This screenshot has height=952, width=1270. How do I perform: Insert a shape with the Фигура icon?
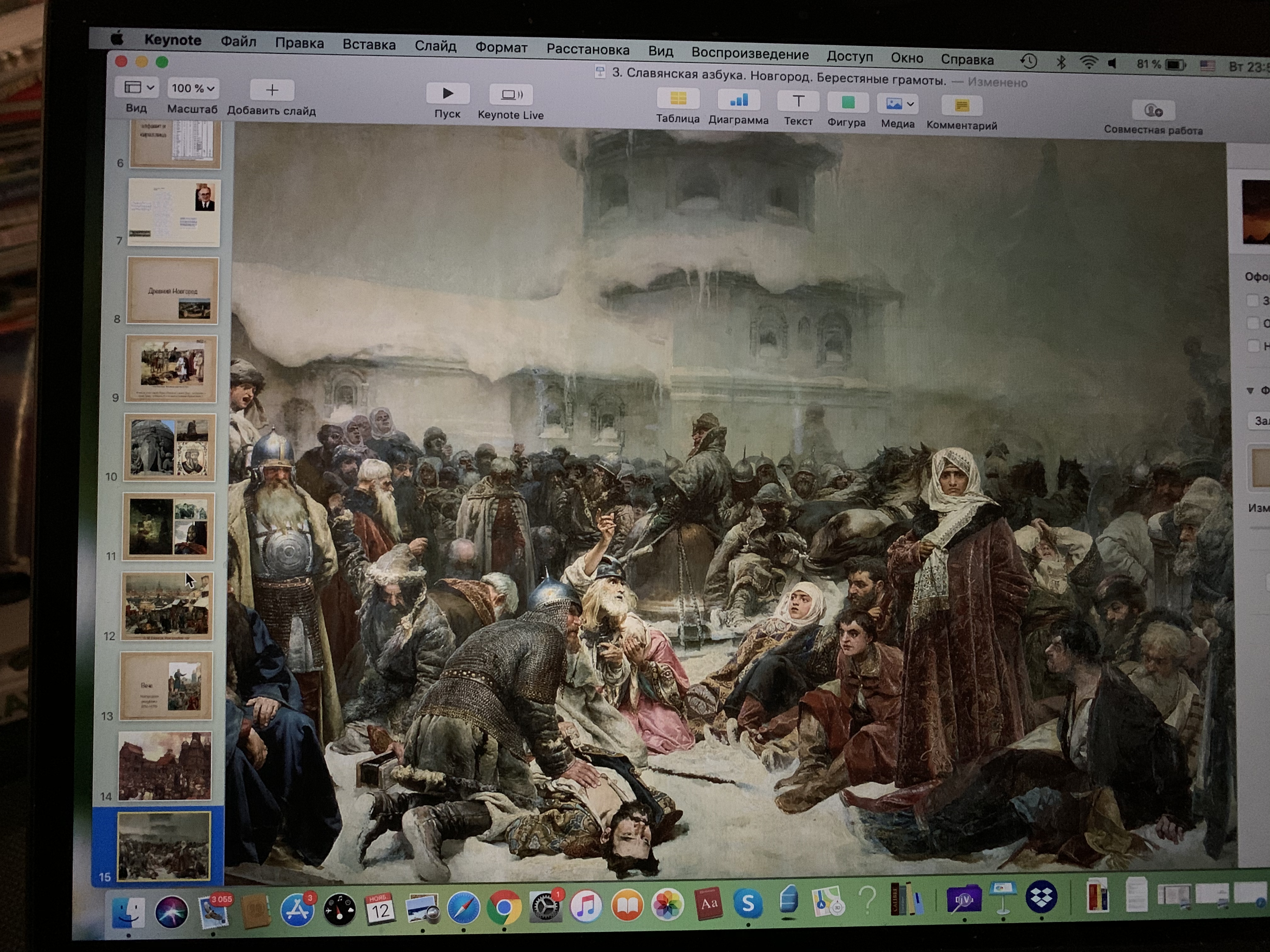point(847,103)
